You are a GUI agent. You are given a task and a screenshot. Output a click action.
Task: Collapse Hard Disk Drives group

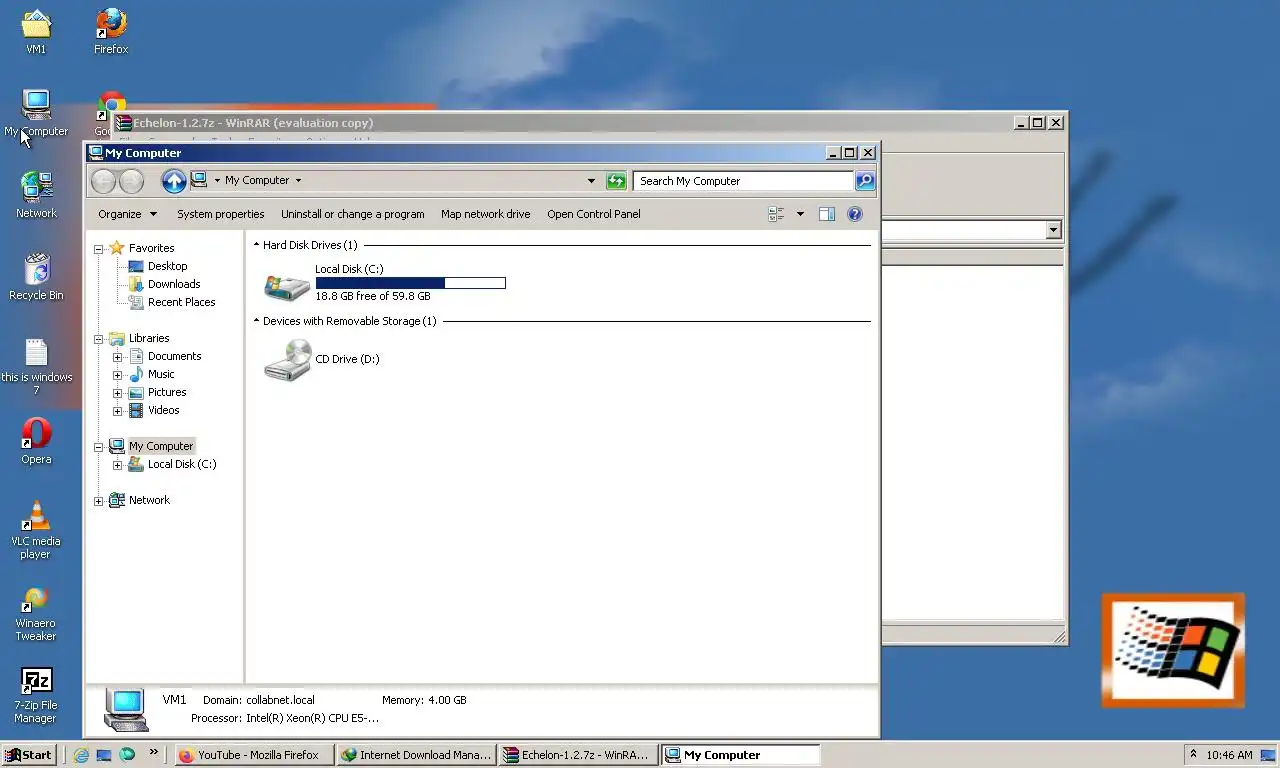pyautogui.click(x=256, y=245)
